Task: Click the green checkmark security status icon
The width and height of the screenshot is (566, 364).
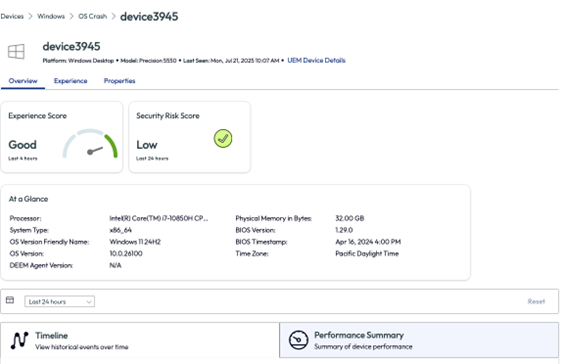Action: 223,138
